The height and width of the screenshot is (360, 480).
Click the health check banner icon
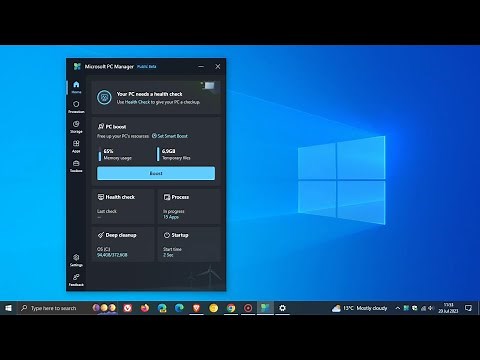tap(104, 97)
